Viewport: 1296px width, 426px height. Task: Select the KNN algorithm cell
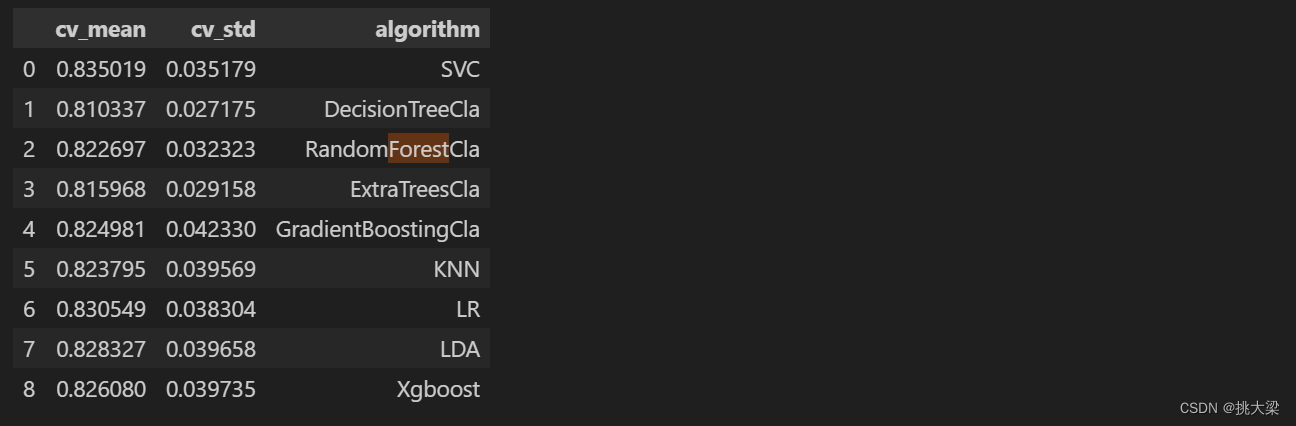click(x=457, y=269)
